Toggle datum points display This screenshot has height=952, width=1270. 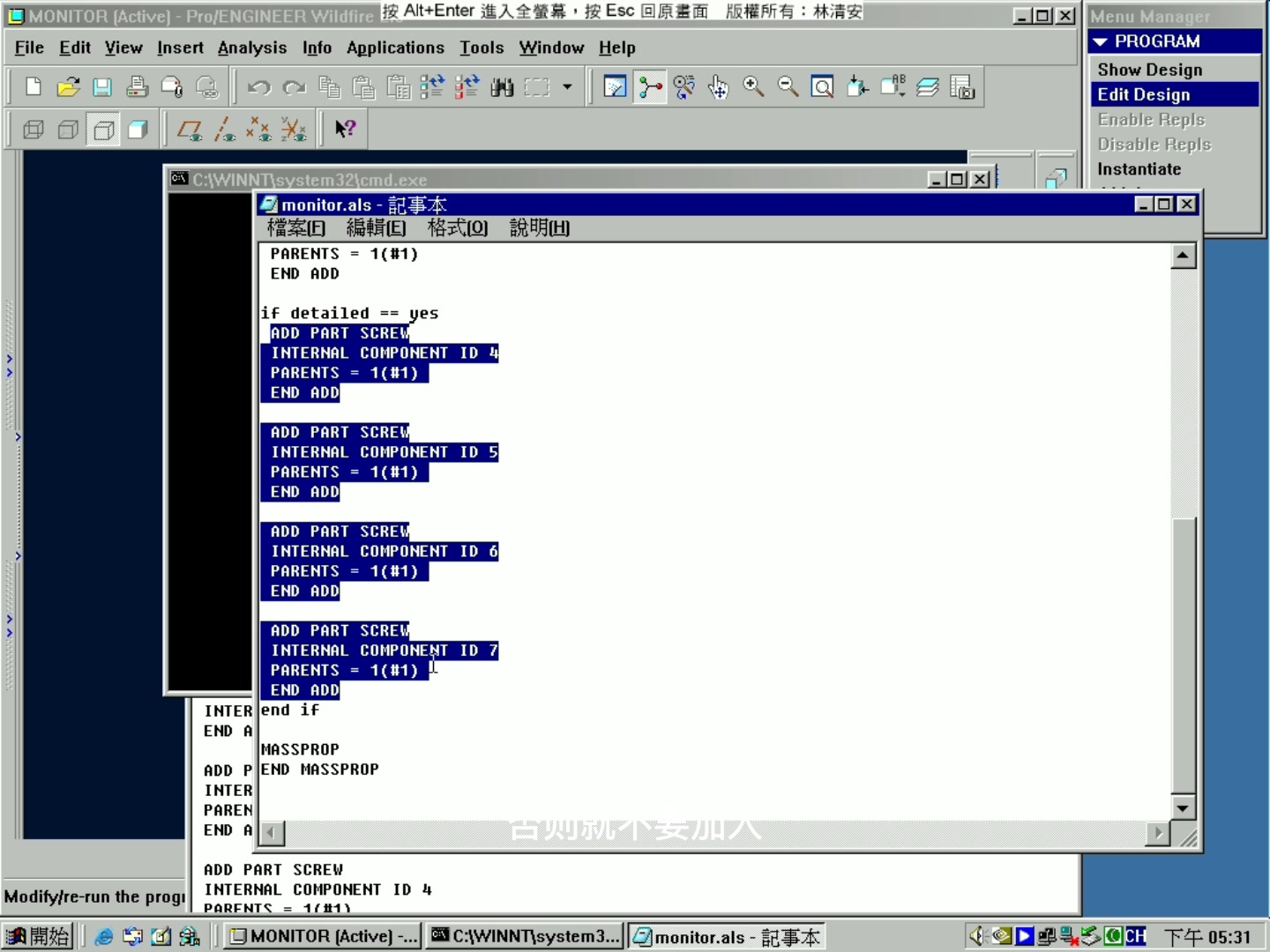click(258, 130)
